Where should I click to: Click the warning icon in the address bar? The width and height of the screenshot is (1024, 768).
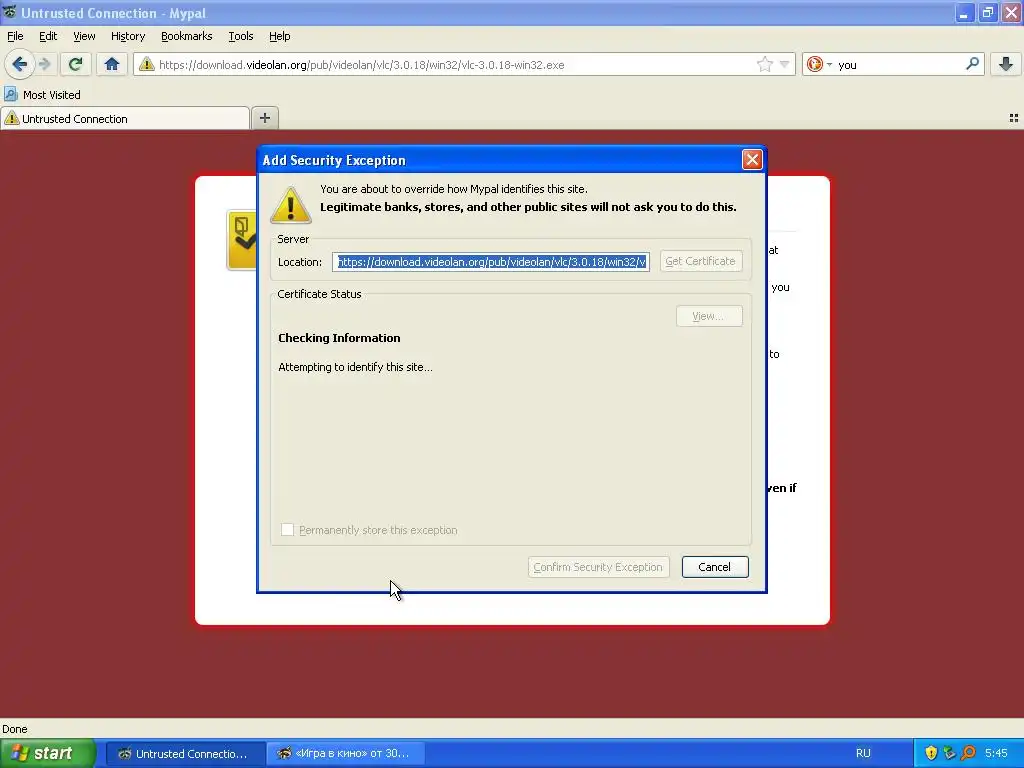(x=146, y=64)
